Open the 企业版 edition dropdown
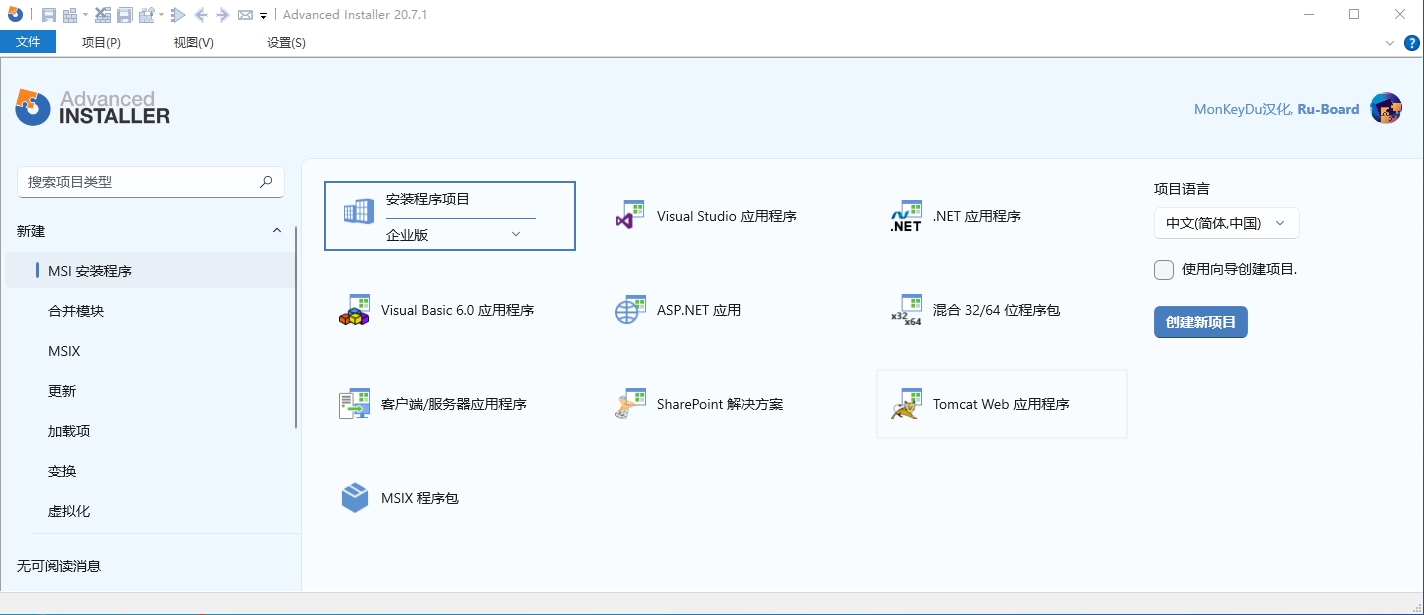 pos(460,235)
